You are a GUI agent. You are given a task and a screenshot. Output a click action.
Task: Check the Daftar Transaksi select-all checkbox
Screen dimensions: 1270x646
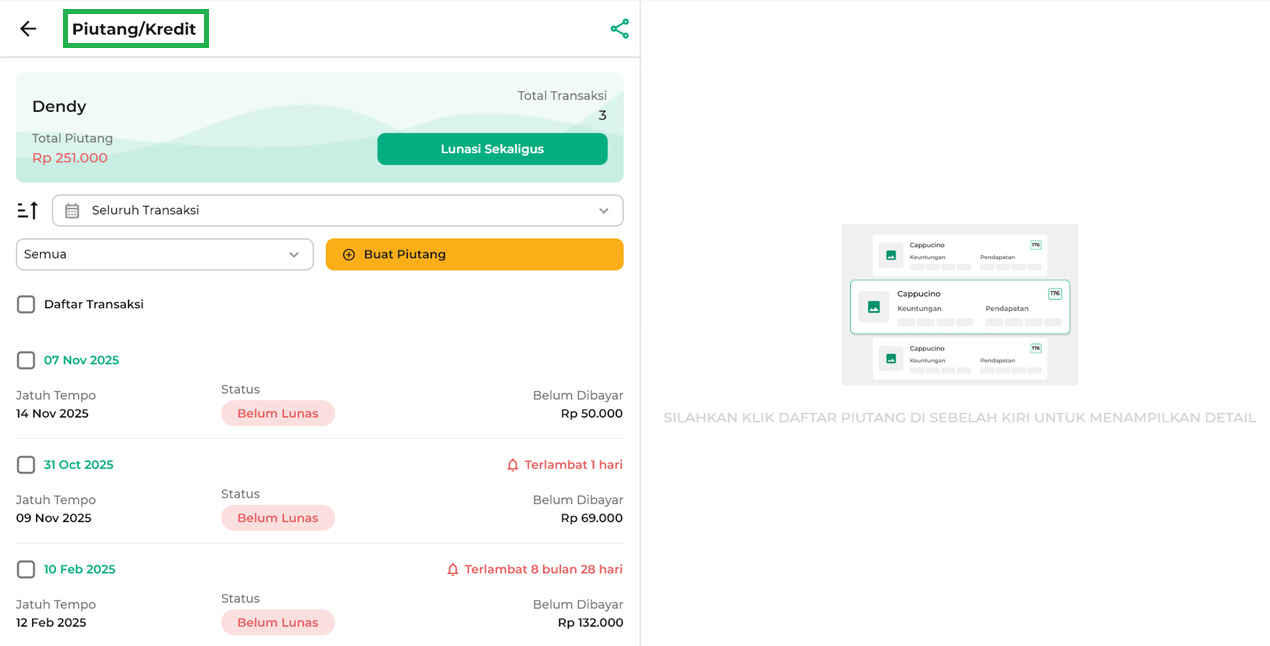(x=26, y=304)
